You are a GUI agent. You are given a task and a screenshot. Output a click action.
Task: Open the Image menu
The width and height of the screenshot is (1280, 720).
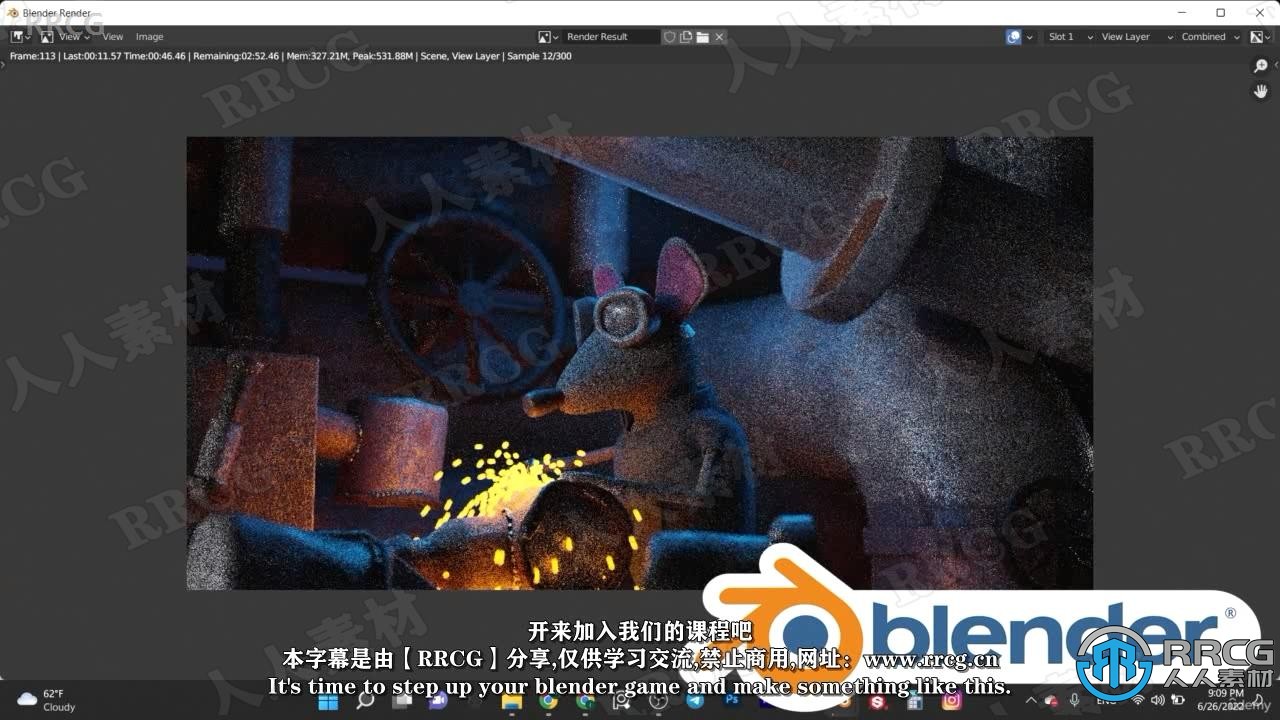pyautogui.click(x=149, y=37)
